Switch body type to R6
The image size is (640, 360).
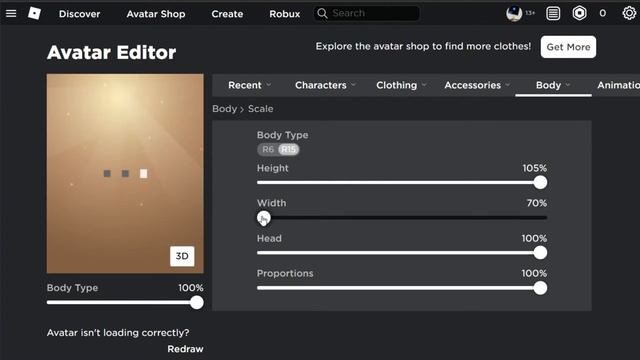pos(268,149)
